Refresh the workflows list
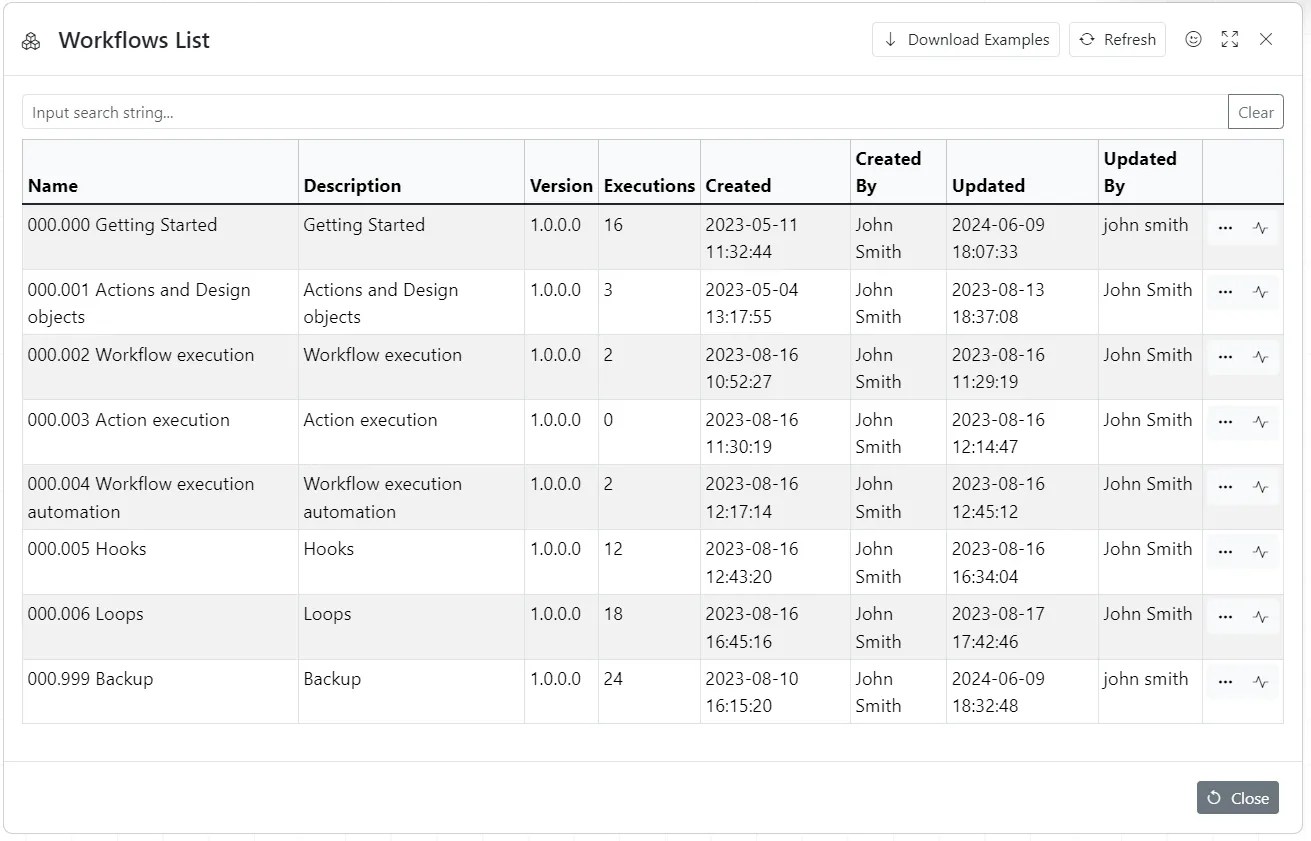1311x841 pixels. pos(1117,40)
